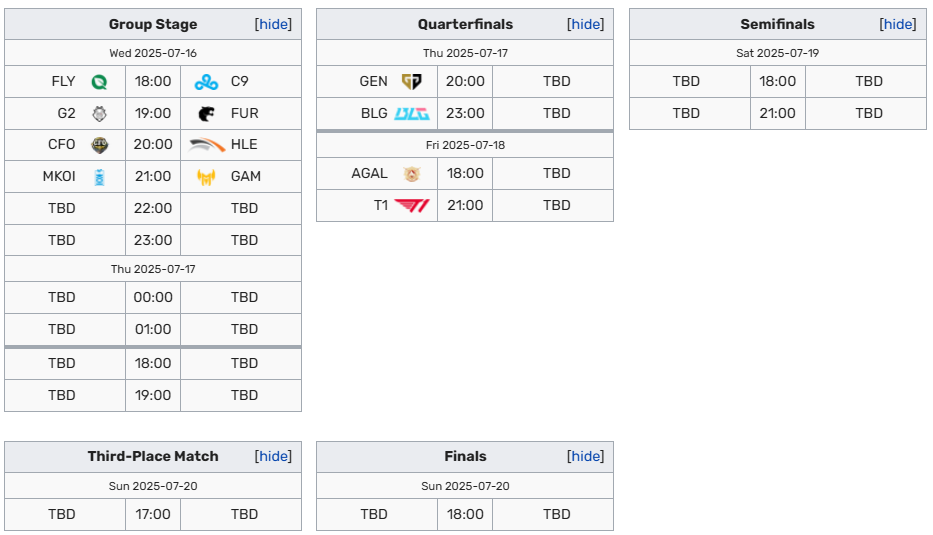Select the BLG cyan logo
933x535 pixels.
(x=412, y=113)
